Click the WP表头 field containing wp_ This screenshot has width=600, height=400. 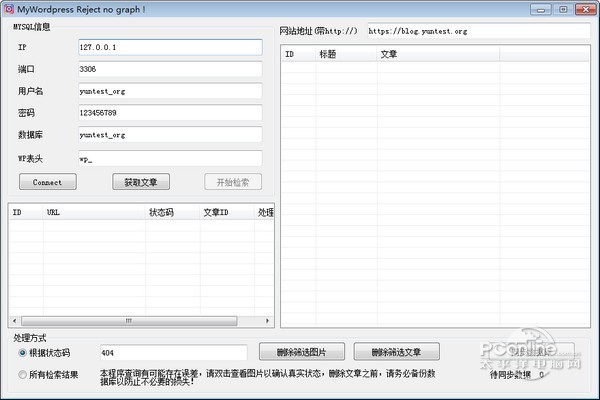pyautogui.click(x=170, y=158)
